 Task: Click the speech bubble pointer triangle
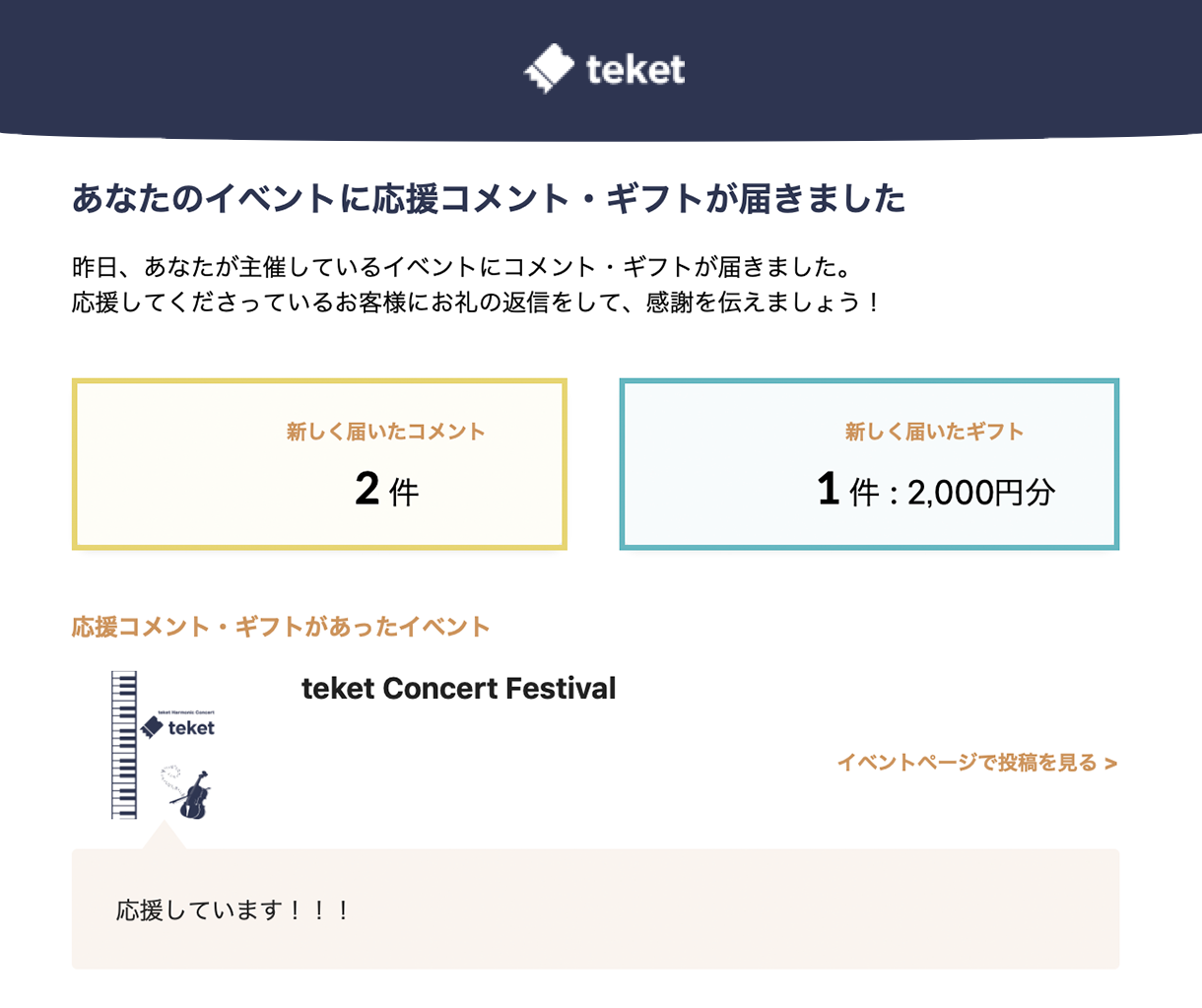164,837
